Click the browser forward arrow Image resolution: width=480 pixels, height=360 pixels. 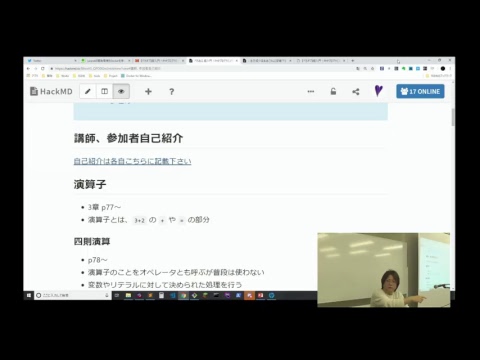pyautogui.click(x=35, y=68)
